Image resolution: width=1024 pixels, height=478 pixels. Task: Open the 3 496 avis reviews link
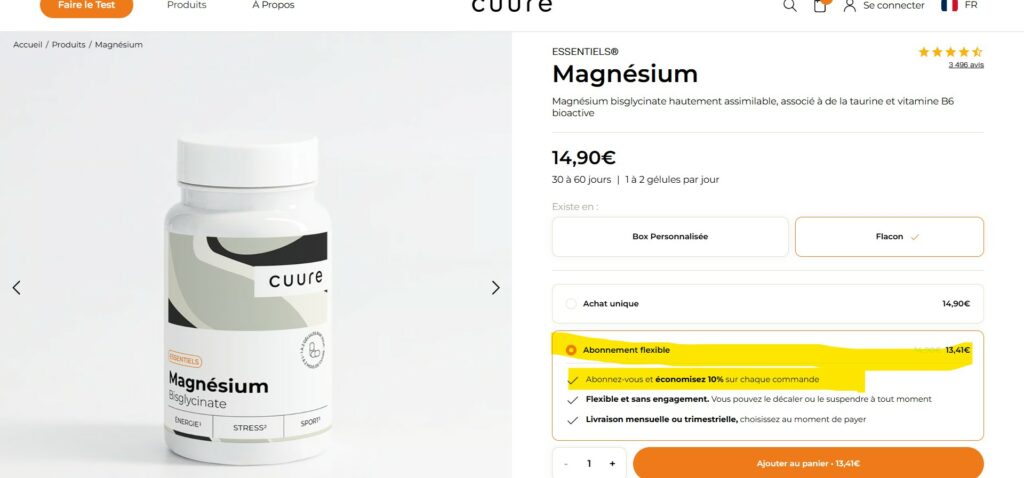tap(966, 65)
